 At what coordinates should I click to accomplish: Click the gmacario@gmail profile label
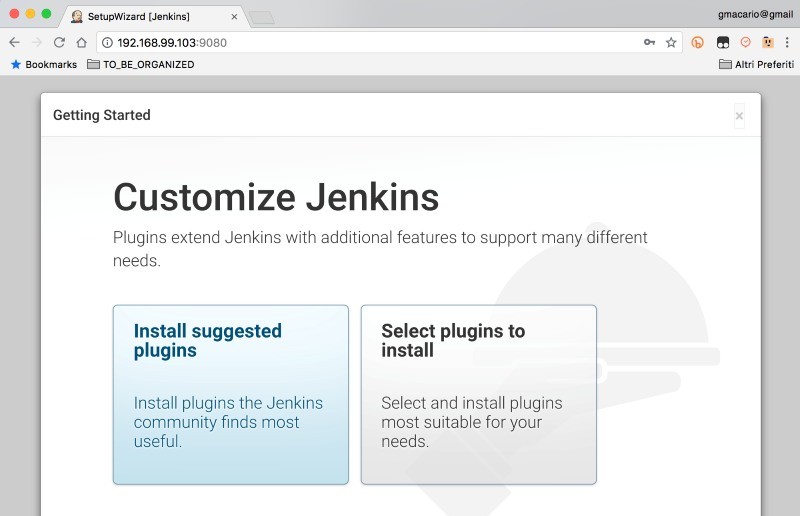755,14
